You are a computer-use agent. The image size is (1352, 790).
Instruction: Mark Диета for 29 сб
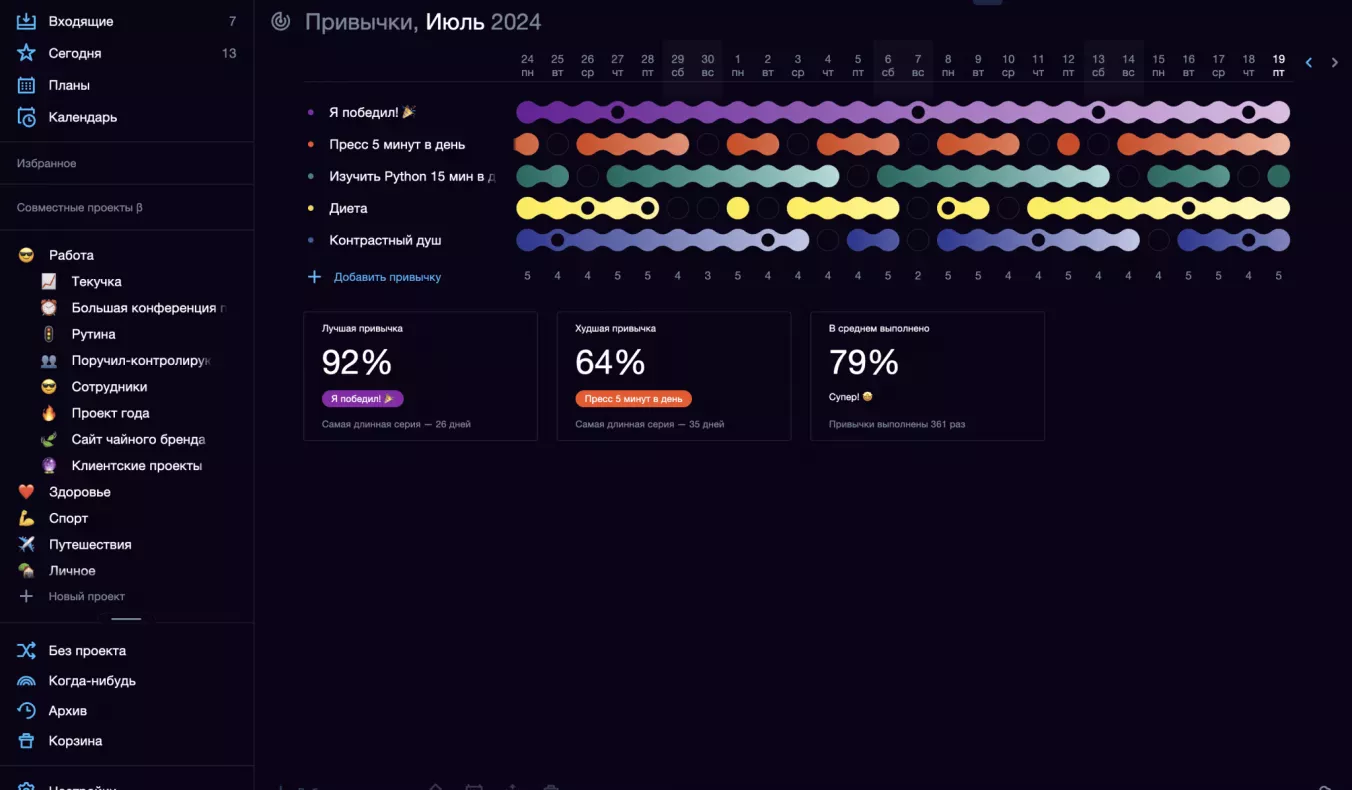click(x=678, y=208)
